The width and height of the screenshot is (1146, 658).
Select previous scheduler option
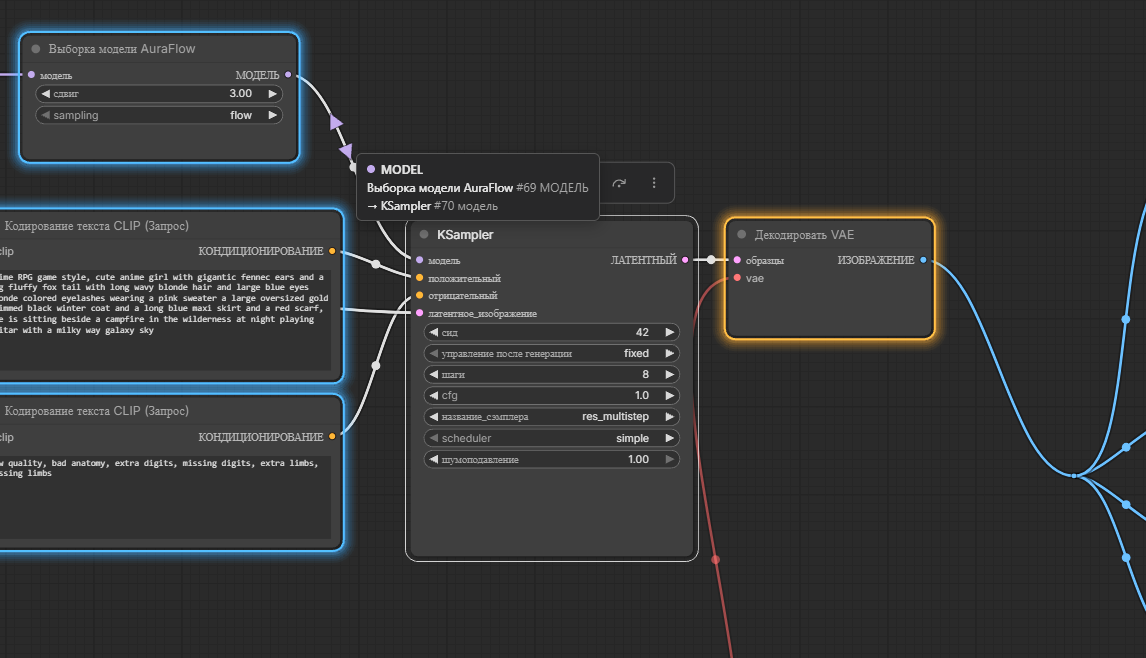pos(433,438)
